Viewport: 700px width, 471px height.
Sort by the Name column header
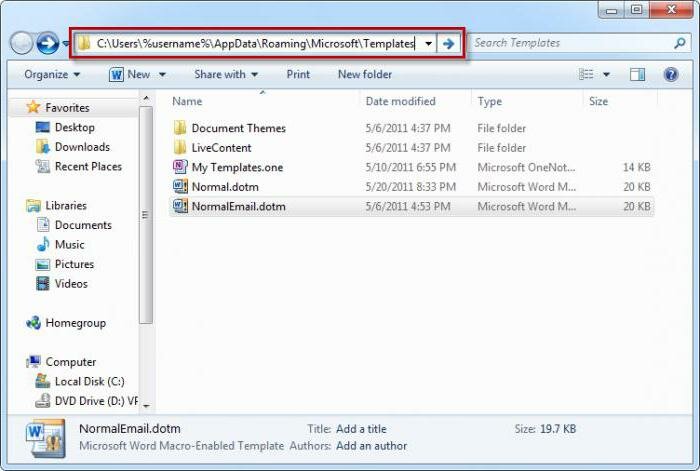(x=188, y=101)
